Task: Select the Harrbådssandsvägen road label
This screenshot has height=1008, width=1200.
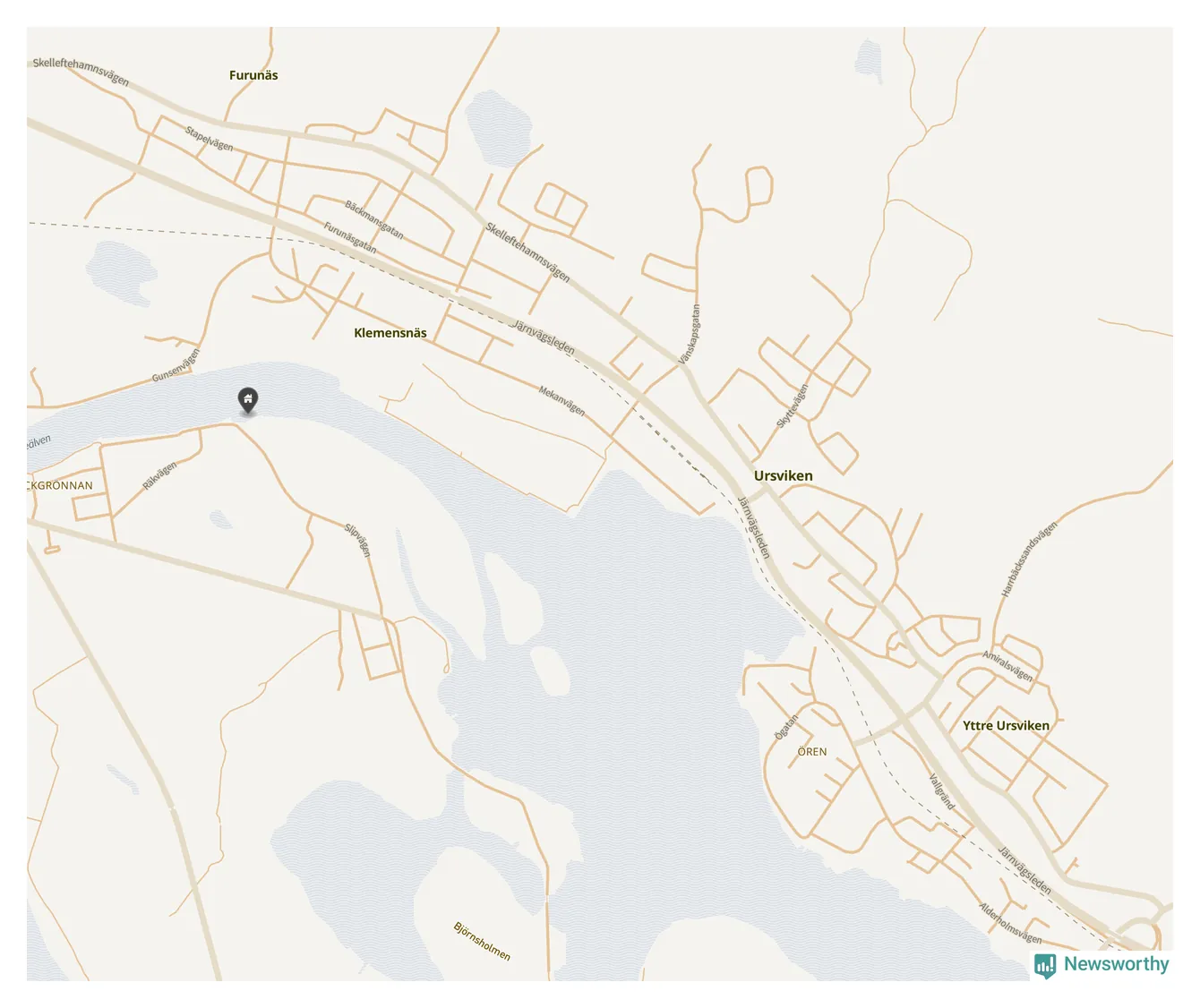Action: pos(1029,560)
